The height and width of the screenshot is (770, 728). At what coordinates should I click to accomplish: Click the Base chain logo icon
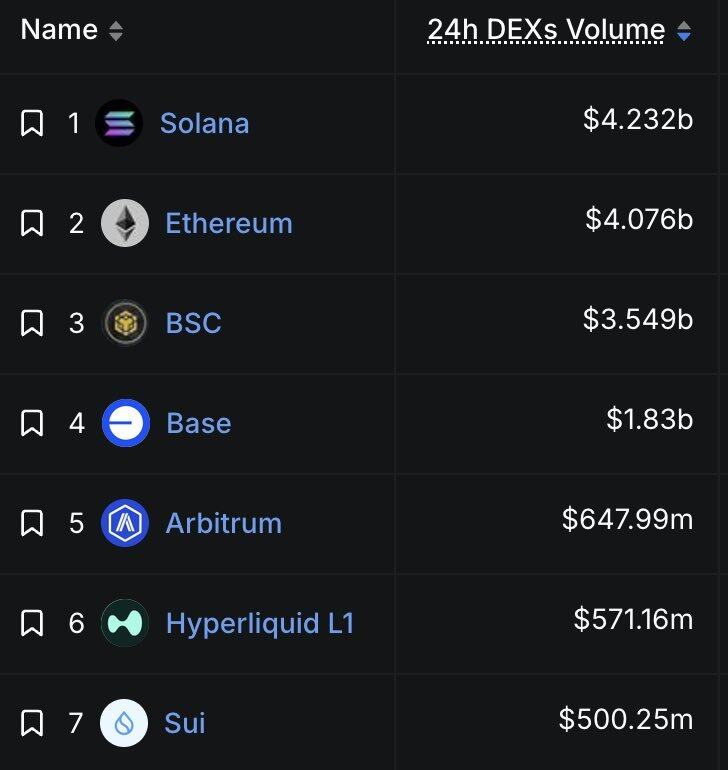point(125,423)
